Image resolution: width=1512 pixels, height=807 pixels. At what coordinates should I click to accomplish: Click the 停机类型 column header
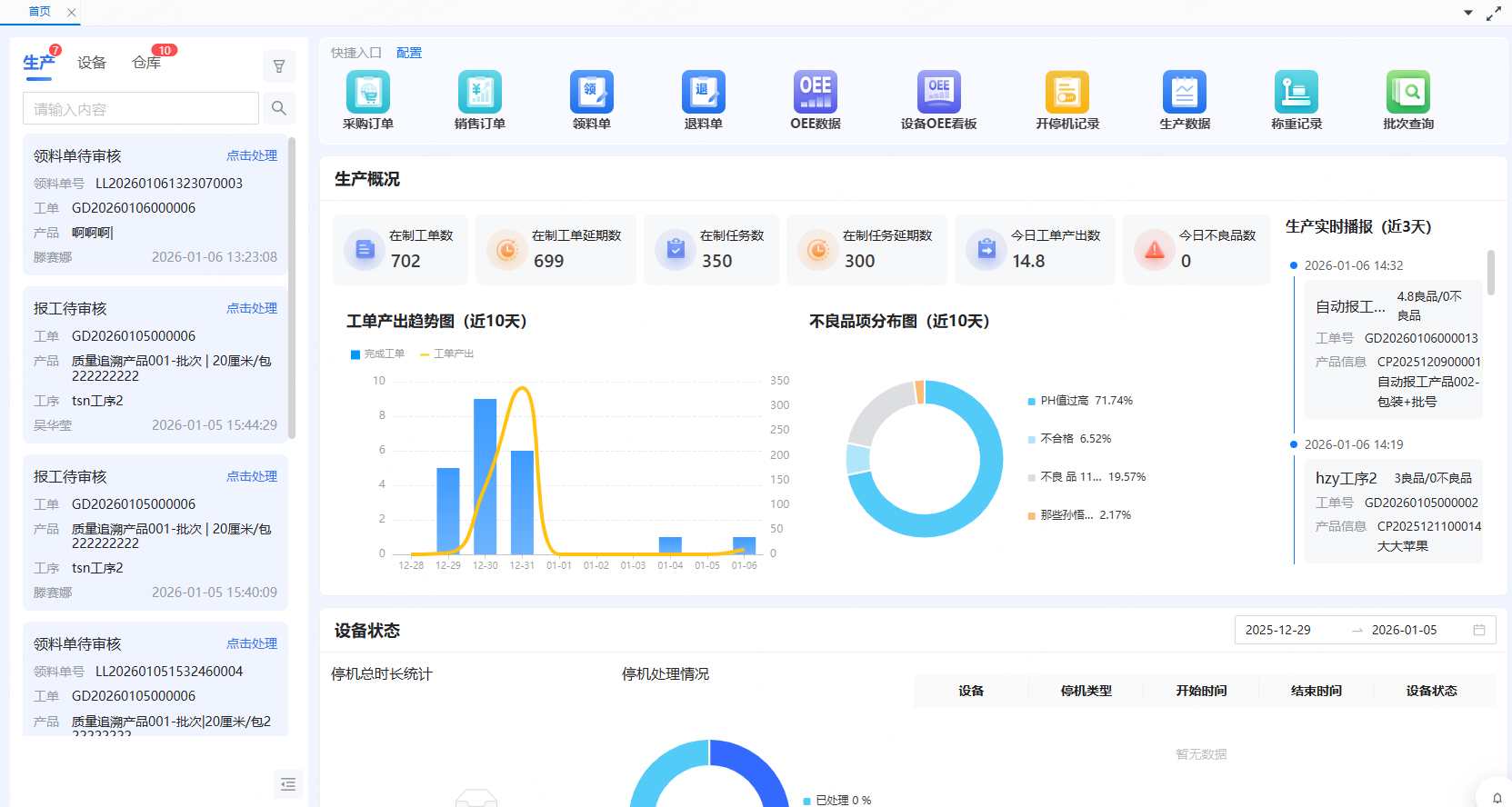click(1086, 691)
